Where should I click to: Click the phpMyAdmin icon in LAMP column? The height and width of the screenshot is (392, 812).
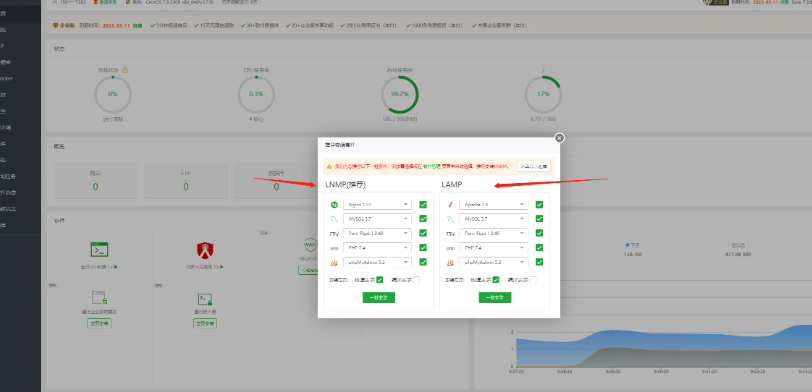point(450,263)
